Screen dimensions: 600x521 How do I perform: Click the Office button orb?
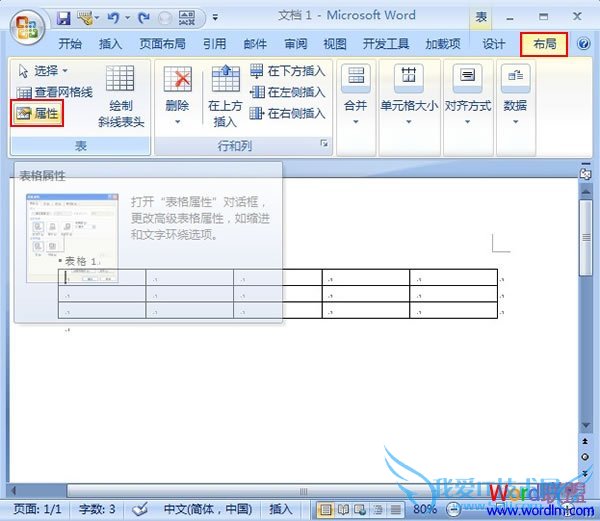[x=27, y=28]
